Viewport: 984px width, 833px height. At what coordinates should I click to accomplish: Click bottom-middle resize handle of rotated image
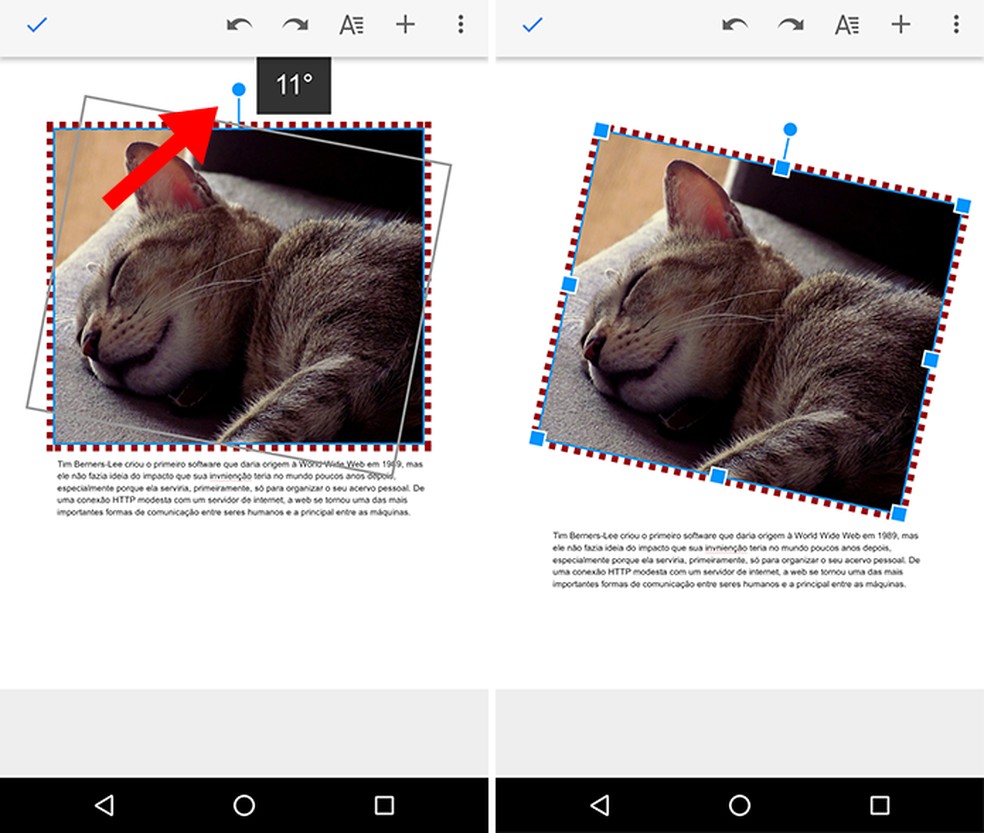(x=718, y=476)
